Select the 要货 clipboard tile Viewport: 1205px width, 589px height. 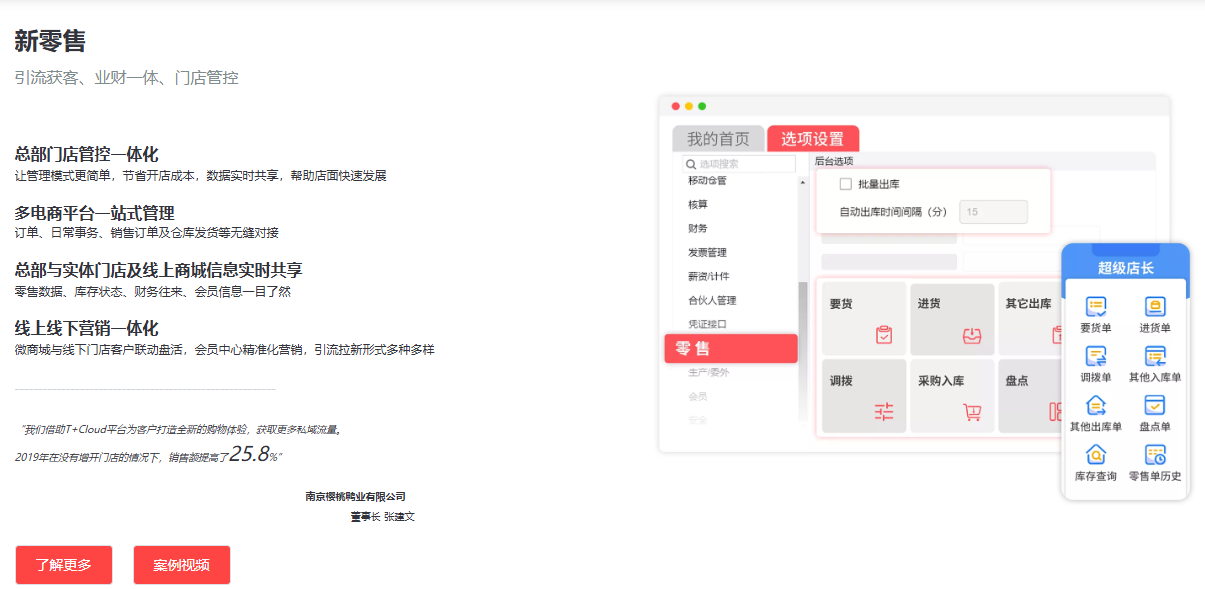point(864,319)
